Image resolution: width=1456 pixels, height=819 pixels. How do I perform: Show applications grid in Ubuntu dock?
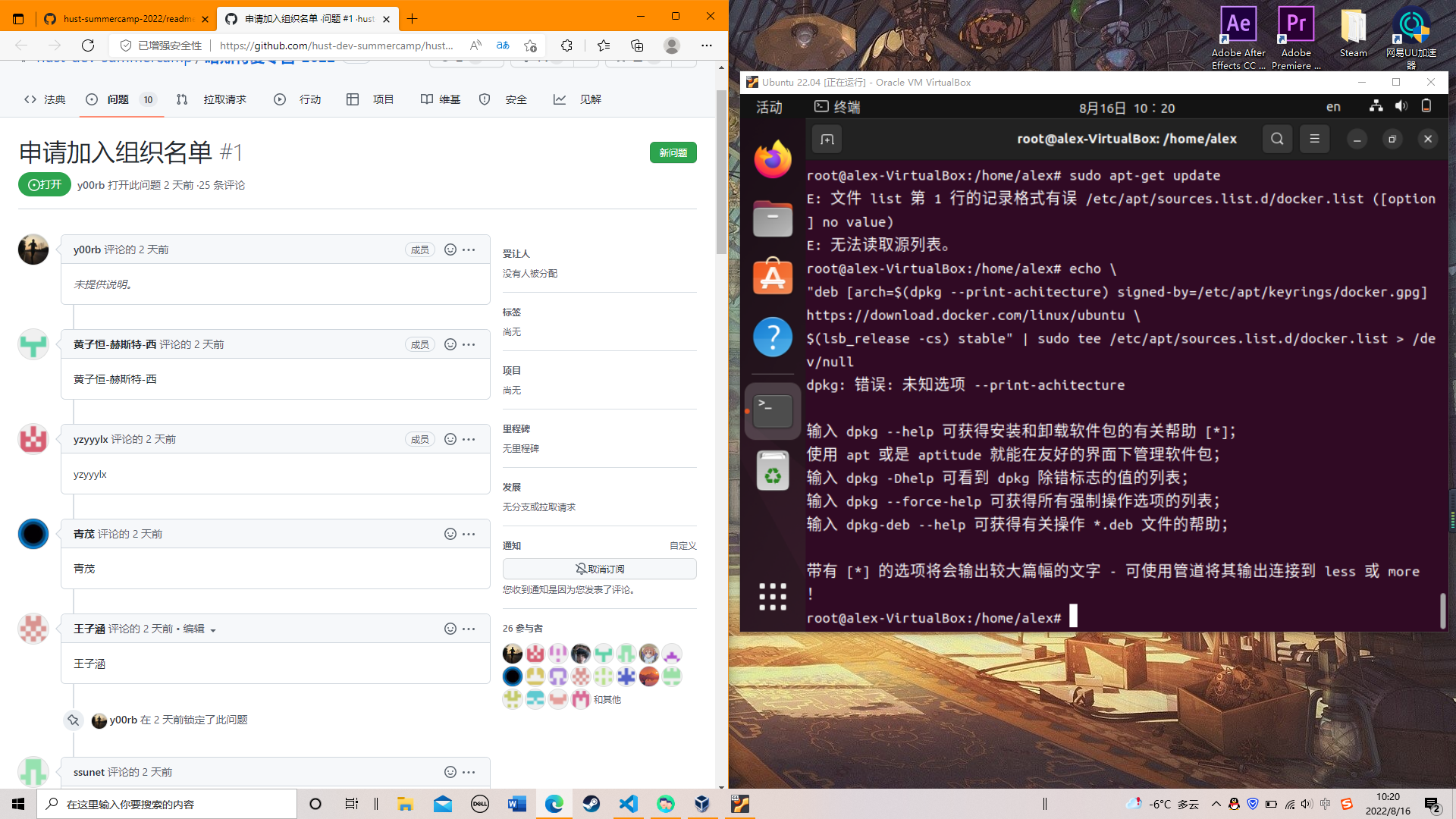coord(773,597)
